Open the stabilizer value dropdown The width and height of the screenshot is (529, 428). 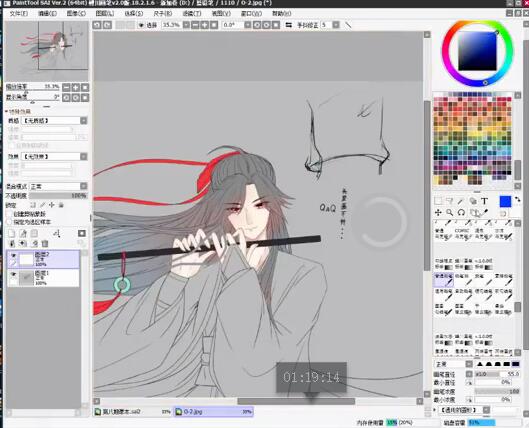(x=336, y=25)
